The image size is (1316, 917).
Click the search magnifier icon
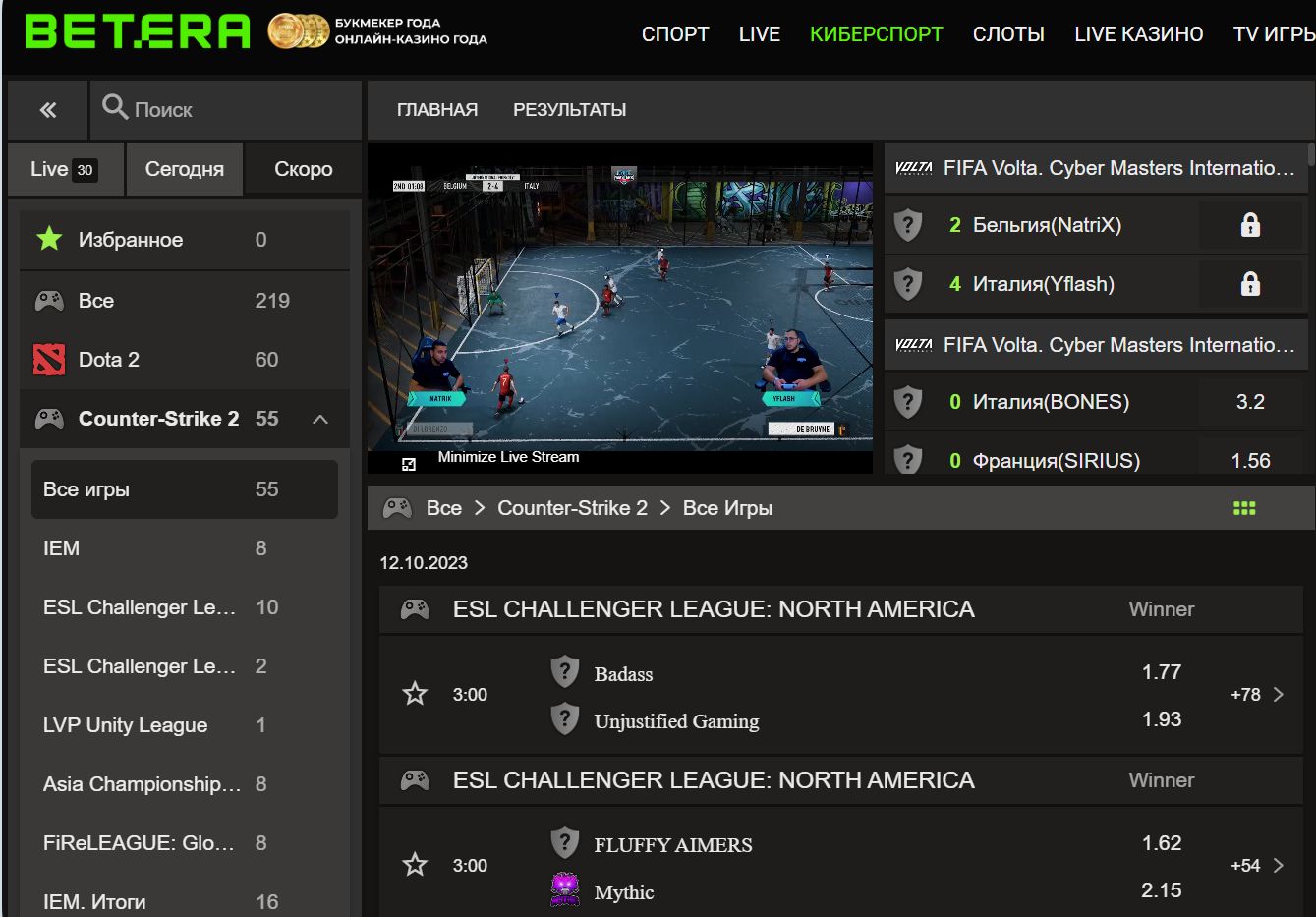(x=115, y=107)
